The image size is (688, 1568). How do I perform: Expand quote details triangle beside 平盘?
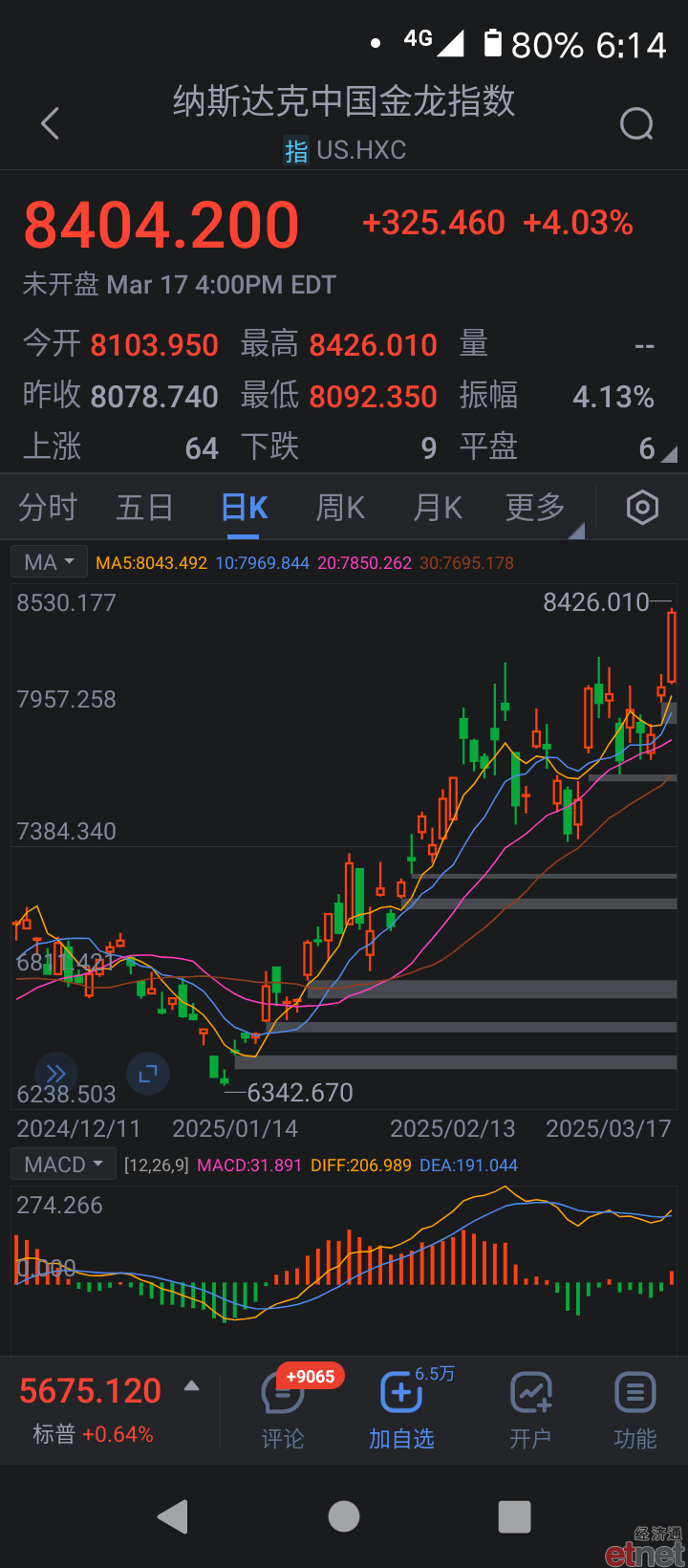[668, 454]
